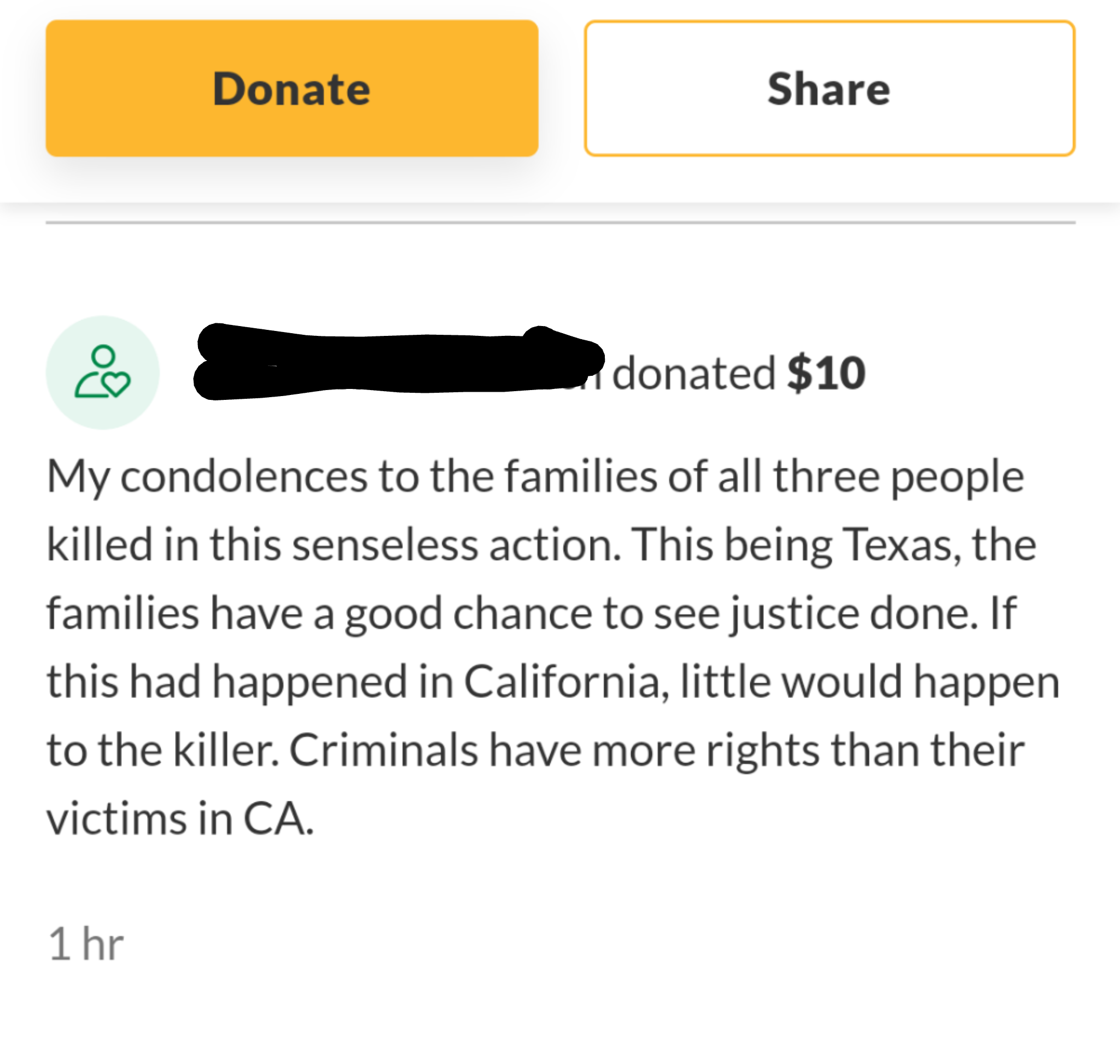Click the donor avatar heart-person icon
The image size is (1120, 1064).
pyautogui.click(x=103, y=372)
